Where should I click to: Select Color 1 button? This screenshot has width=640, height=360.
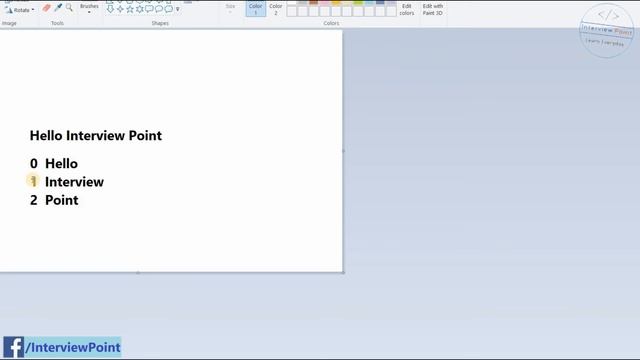[256, 9]
